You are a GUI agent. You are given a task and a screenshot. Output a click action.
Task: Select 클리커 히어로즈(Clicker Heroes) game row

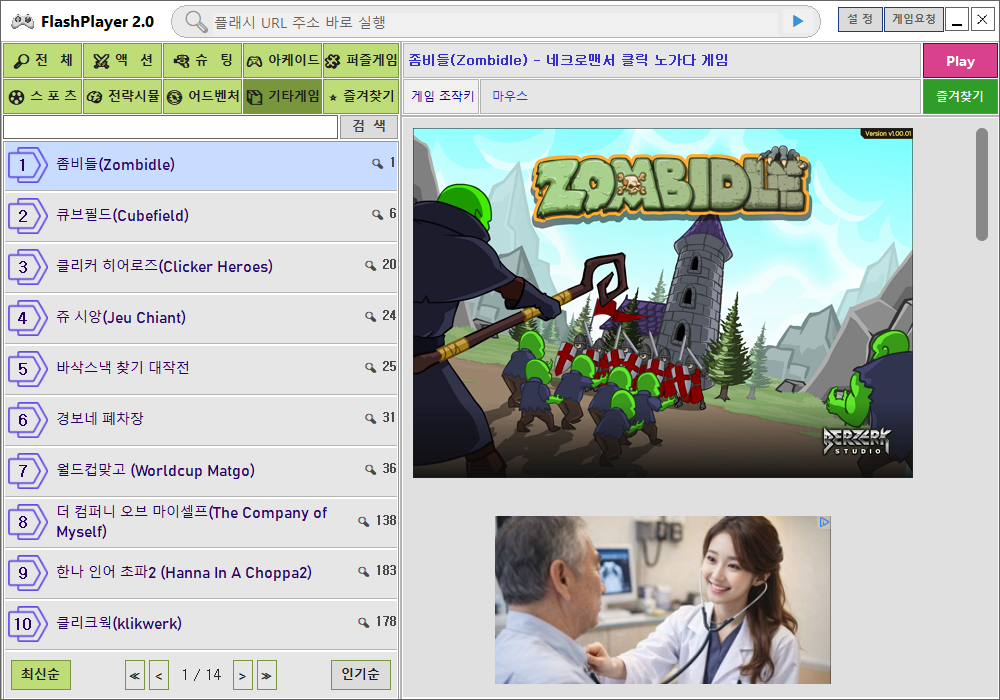pos(201,267)
